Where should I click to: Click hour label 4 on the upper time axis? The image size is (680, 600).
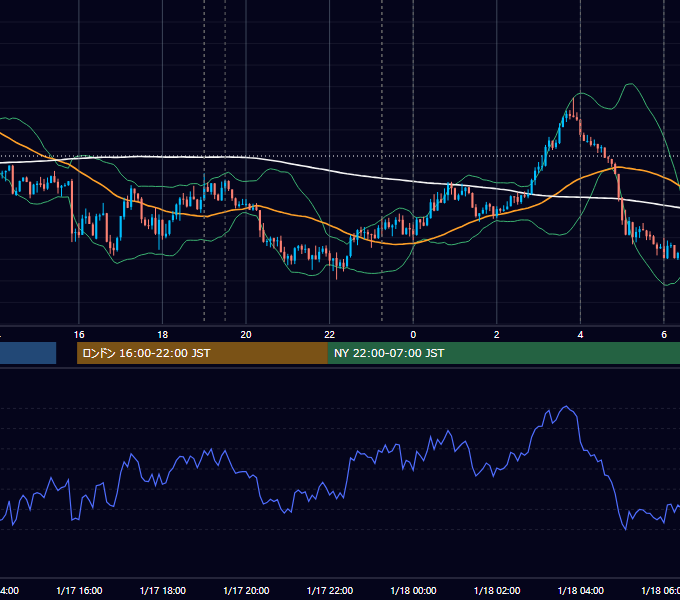click(x=580, y=335)
